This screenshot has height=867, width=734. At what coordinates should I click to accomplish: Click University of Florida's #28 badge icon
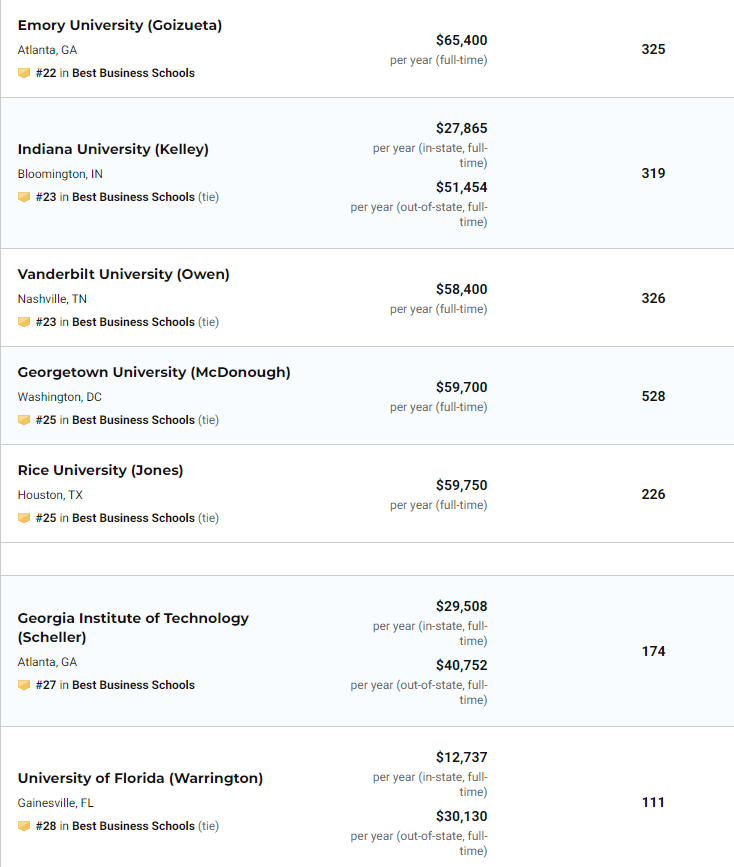(24, 826)
